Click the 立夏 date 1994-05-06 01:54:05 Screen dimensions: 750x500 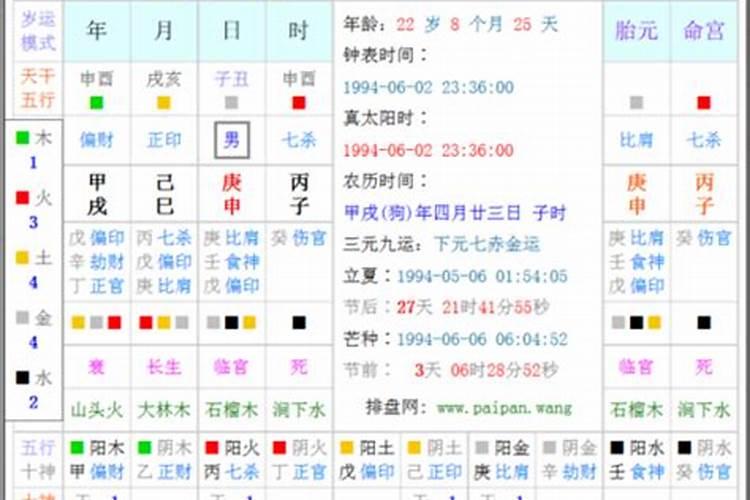click(x=482, y=276)
